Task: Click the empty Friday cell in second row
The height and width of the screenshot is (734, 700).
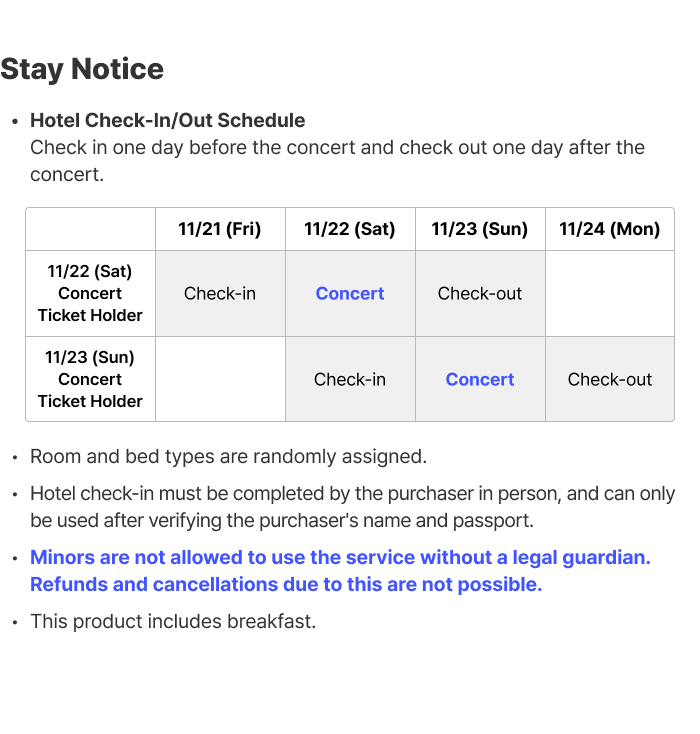Action: 220,379
